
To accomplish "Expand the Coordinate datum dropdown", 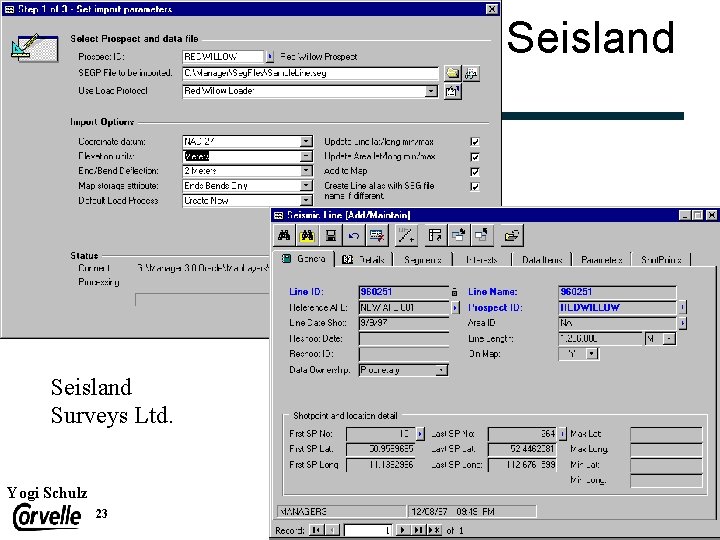I will tap(306, 141).
